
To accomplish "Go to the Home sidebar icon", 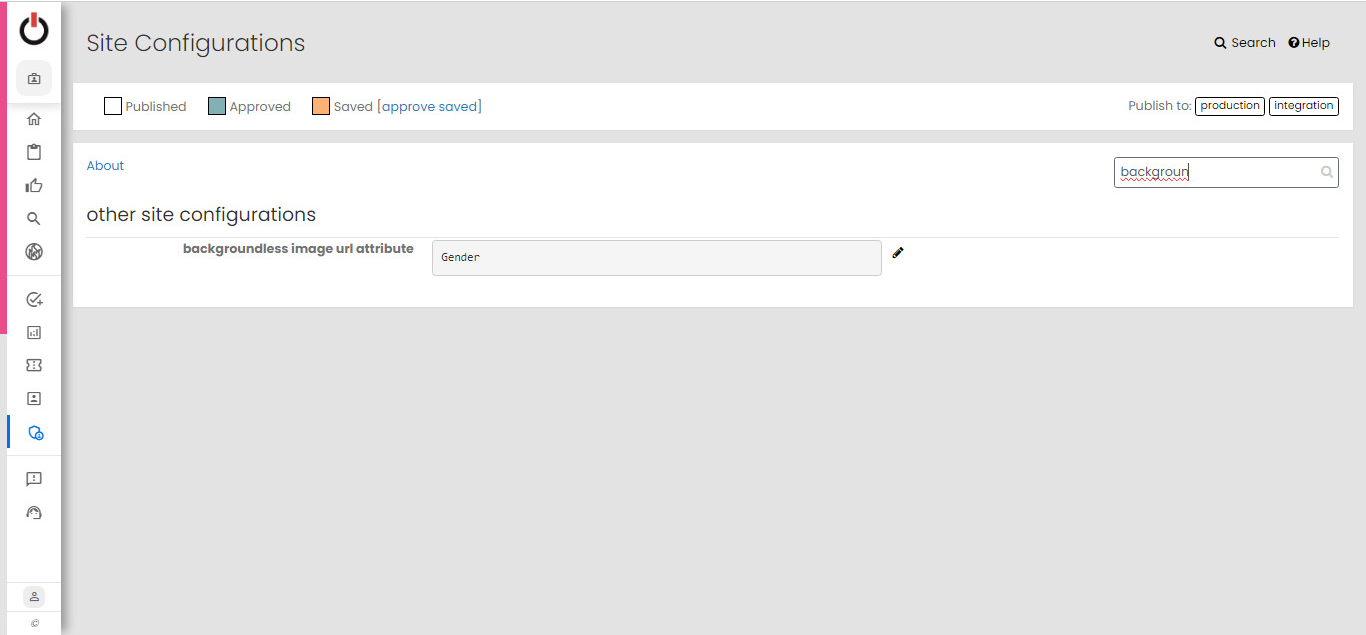I will [x=34, y=119].
